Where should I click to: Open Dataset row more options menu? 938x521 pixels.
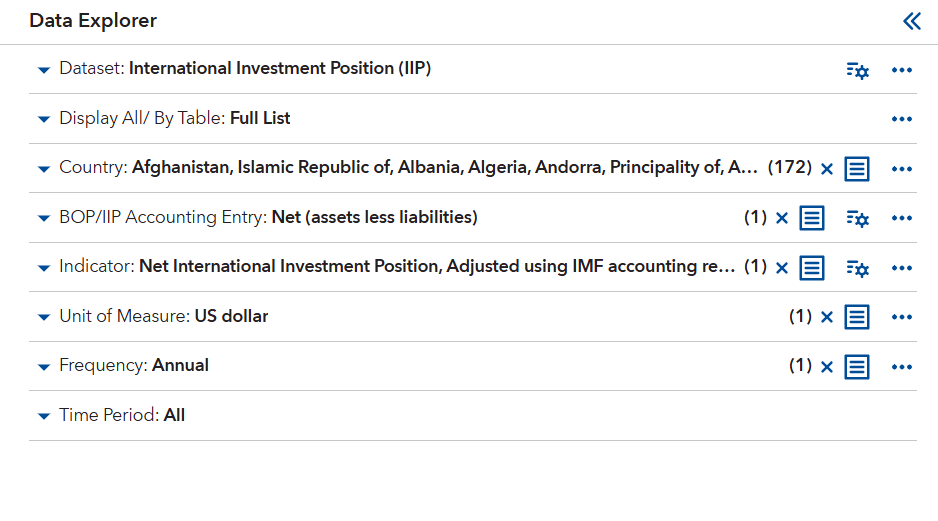(x=902, y=70)
